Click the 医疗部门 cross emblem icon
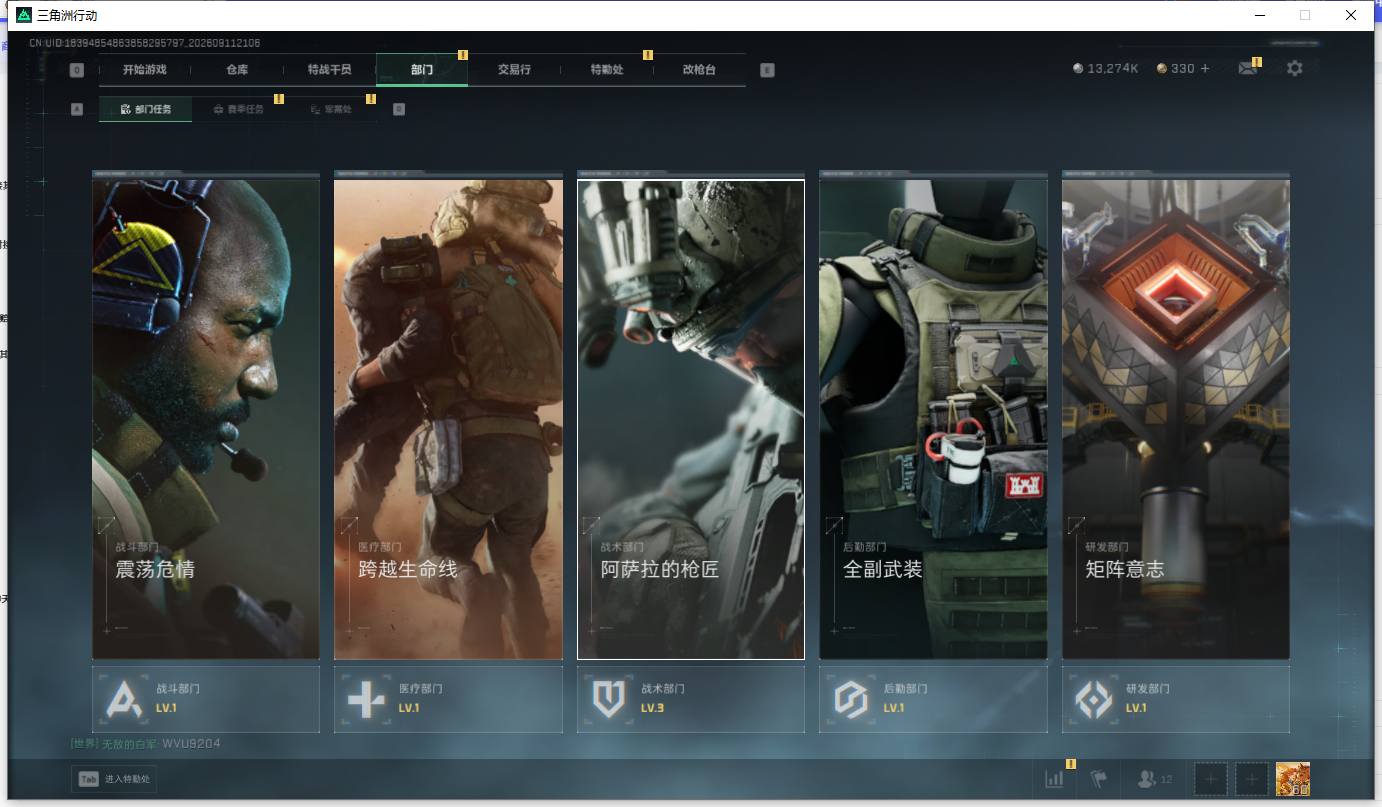Viewport: 1382px width, 807px height. [366, 699]
